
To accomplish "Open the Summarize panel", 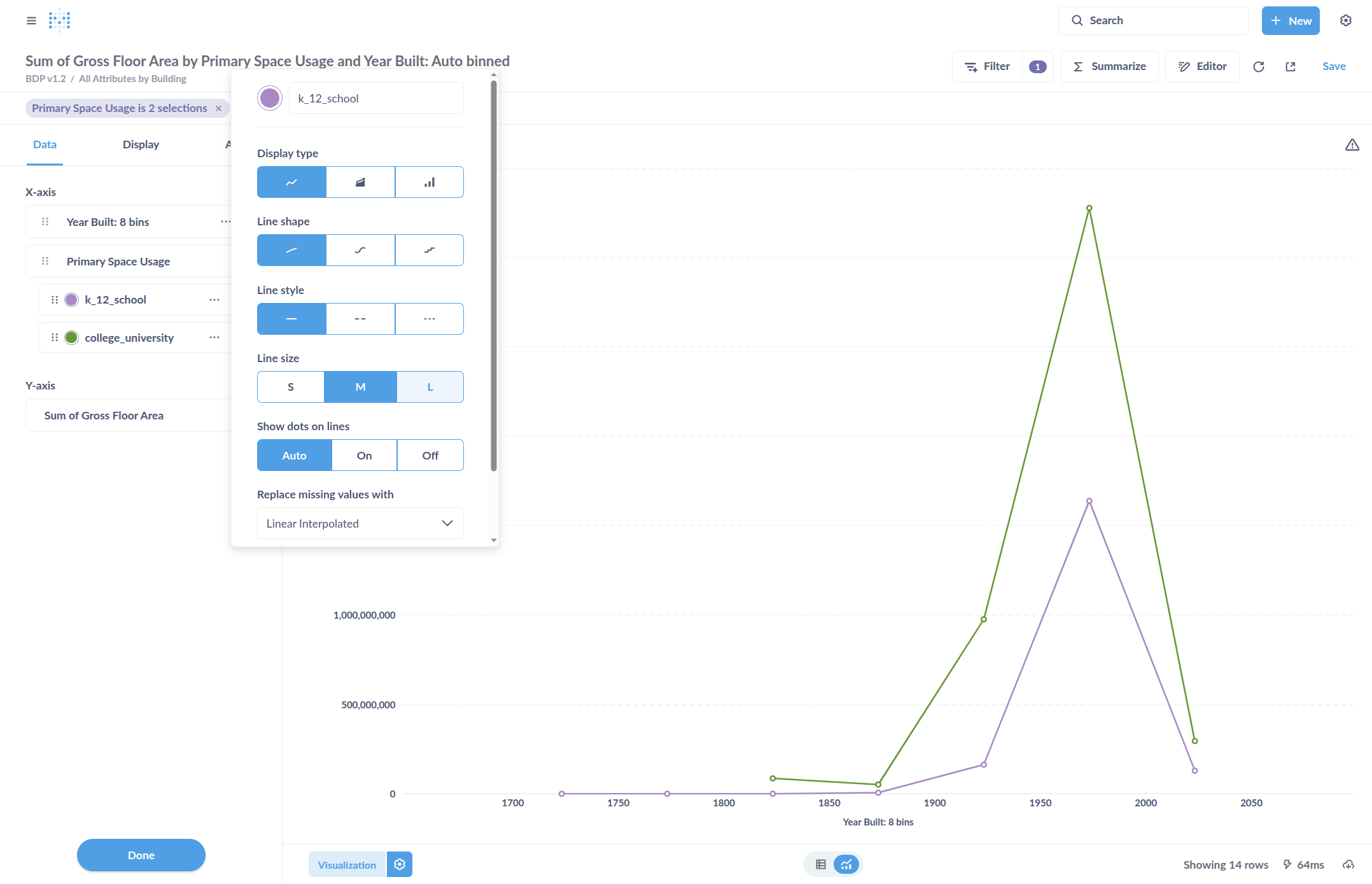I will (x=1109, y=67).
